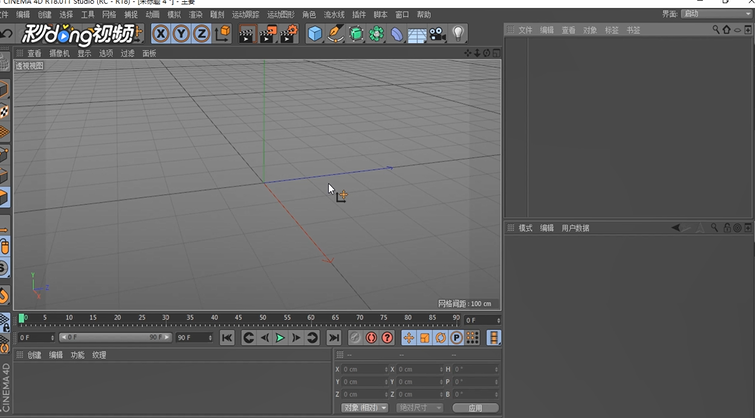Open the 绝对尺寸 dropdown
This screenshot has height=418, width=755.
(x=419, y=408)
